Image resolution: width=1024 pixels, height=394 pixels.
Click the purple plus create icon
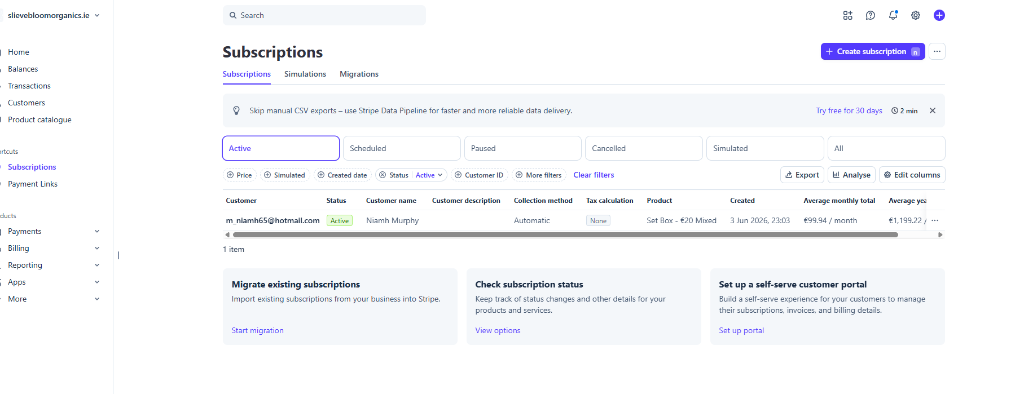pyautogui.click(x=939, y=16)
